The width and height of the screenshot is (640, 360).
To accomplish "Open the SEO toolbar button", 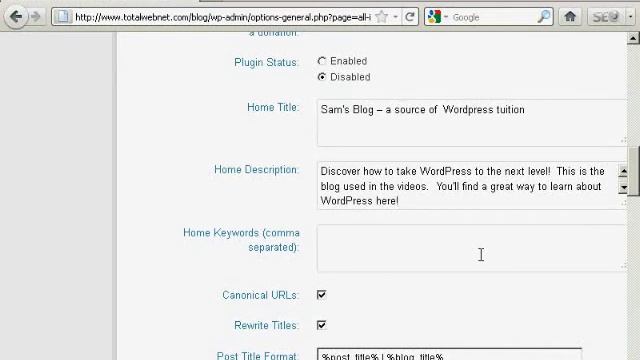I will 605,17.
